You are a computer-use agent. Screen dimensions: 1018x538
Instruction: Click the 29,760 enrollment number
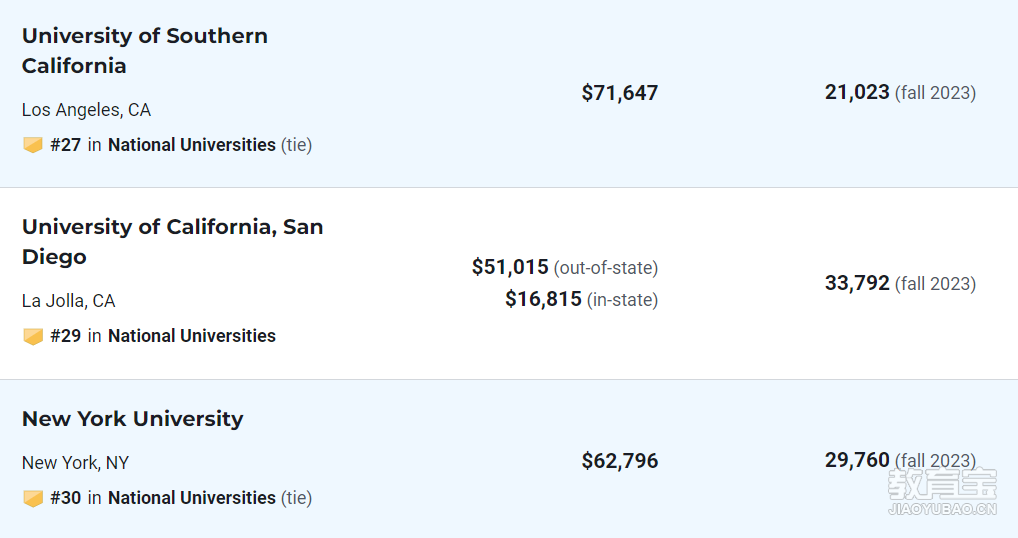(857, 460)
